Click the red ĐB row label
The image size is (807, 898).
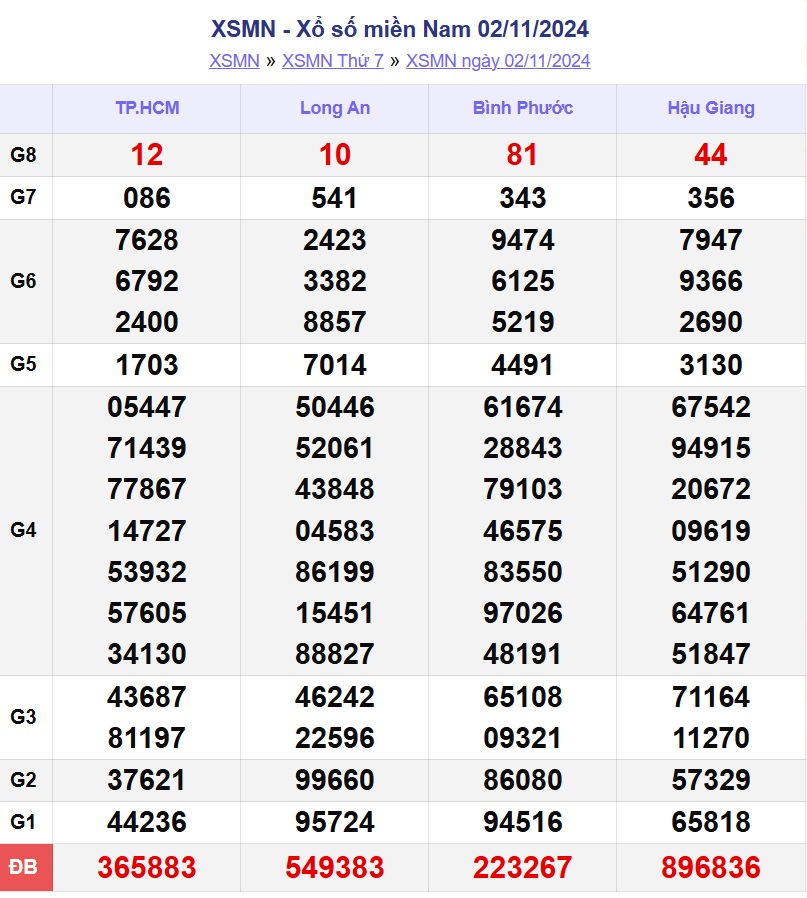pyautogui.click(x=26, y=867)
